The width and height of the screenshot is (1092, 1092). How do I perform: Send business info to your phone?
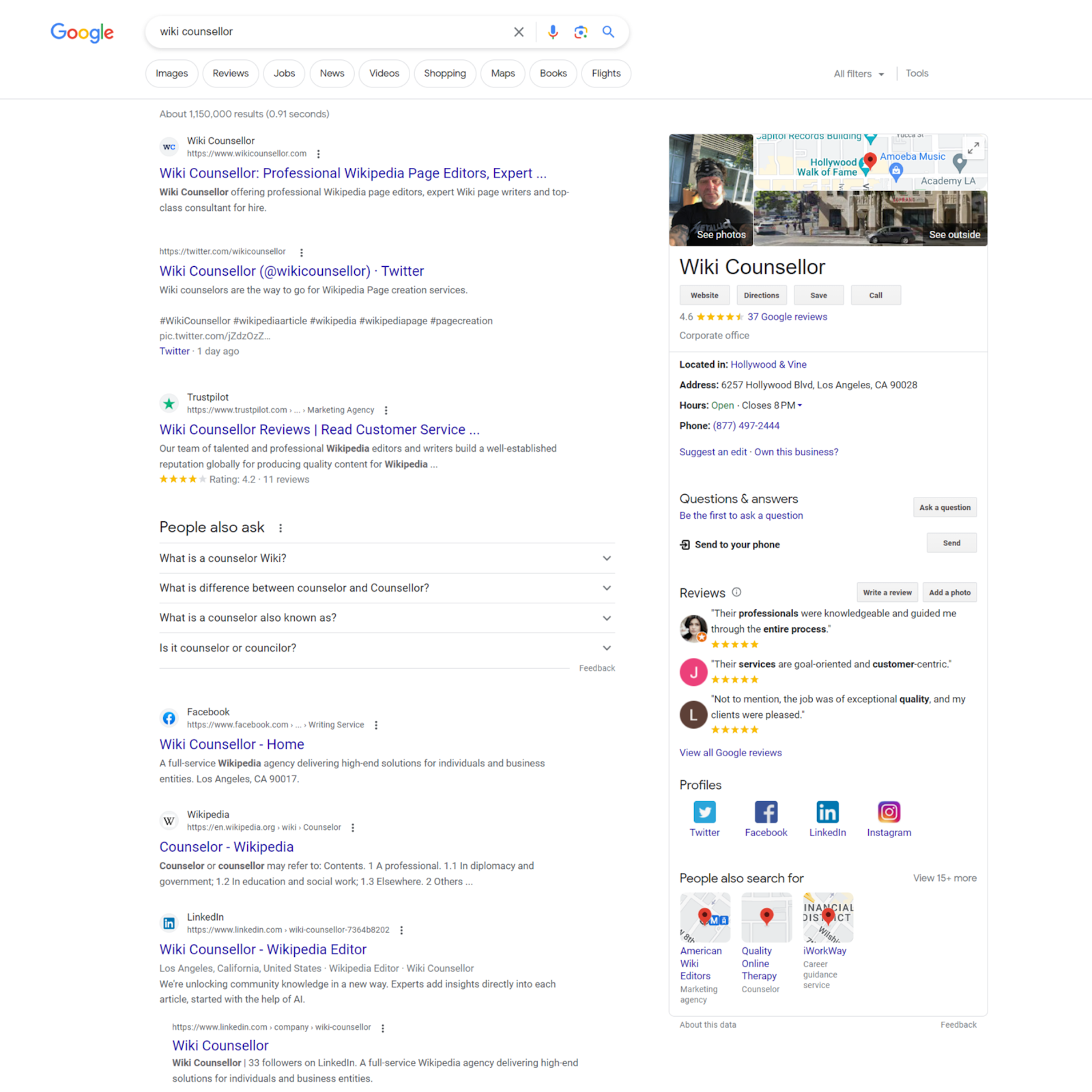[x=952, y=543]
